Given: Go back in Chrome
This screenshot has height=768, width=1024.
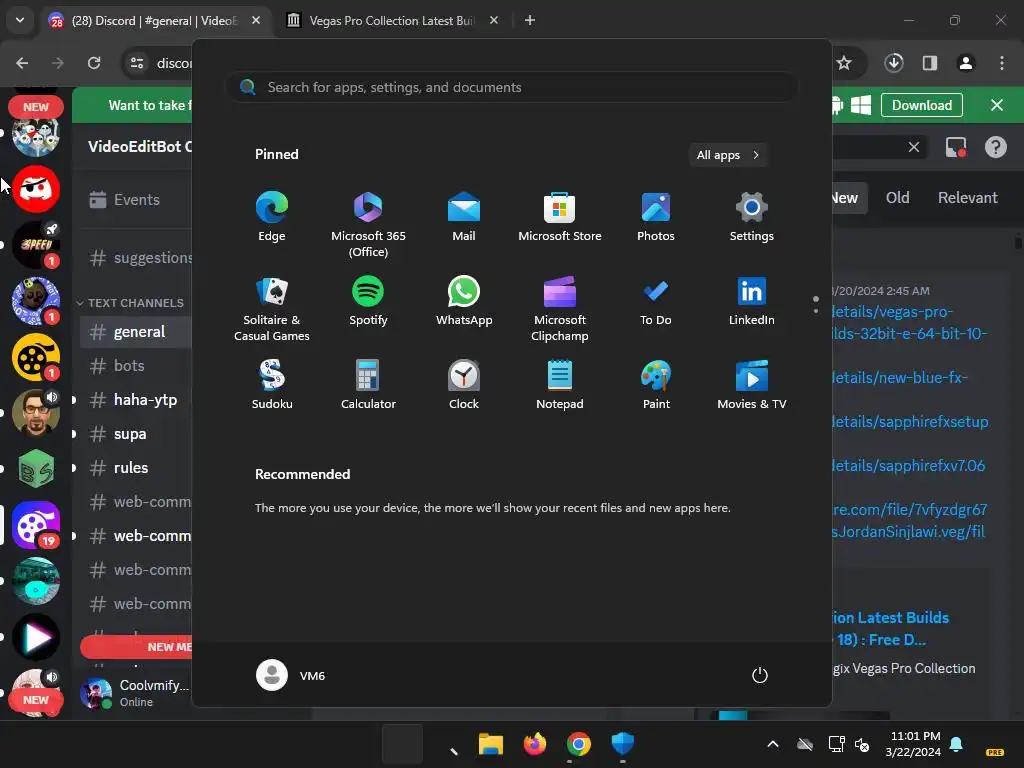Looking at the screenshot, I should [22, 63].
